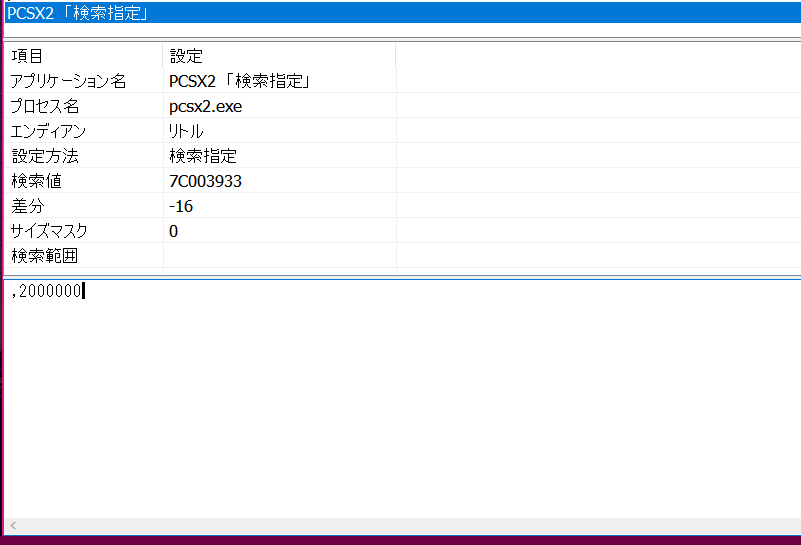The image size is (801, 545).
Task: Click the リトル endian value
Action: 186,131
